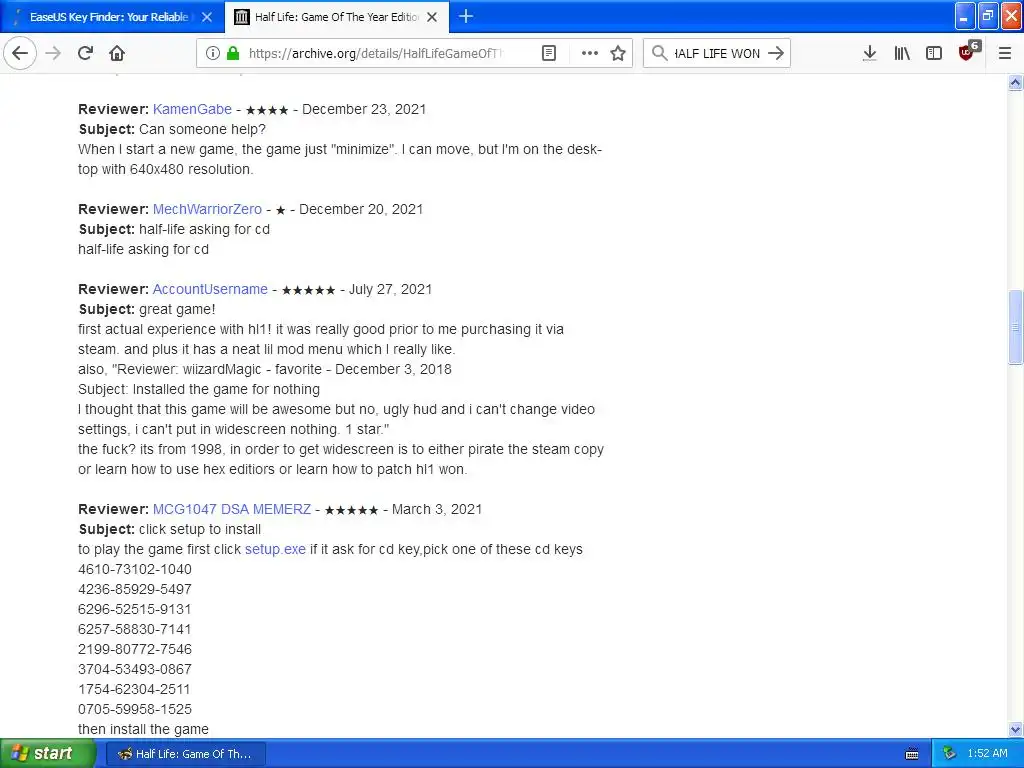
Task: Select the Half Life: Game Of The Year tab
Action: coord(336,17)
